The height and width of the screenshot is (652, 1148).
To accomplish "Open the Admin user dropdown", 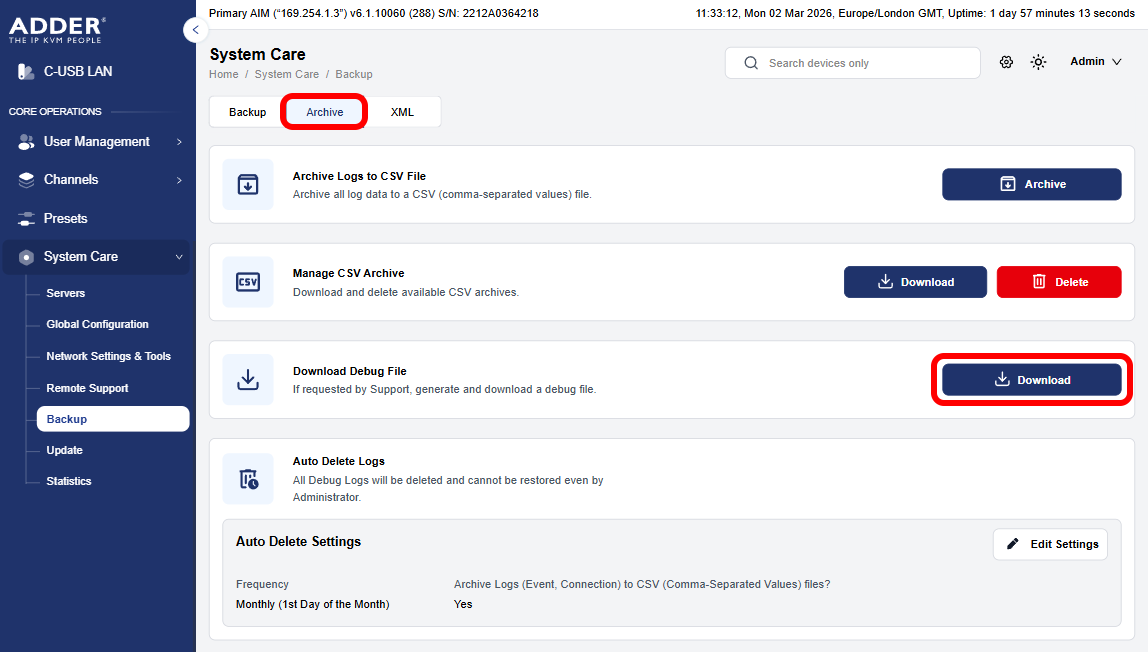I will tap(1095, 62).
